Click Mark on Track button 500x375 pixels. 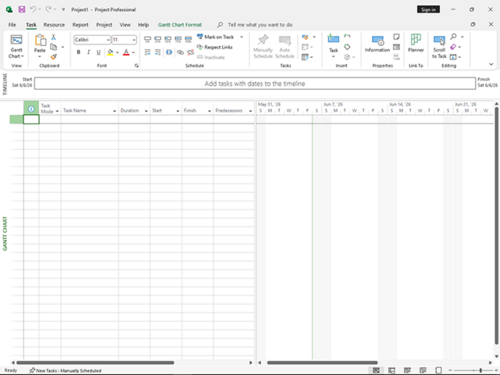point(216,37)
